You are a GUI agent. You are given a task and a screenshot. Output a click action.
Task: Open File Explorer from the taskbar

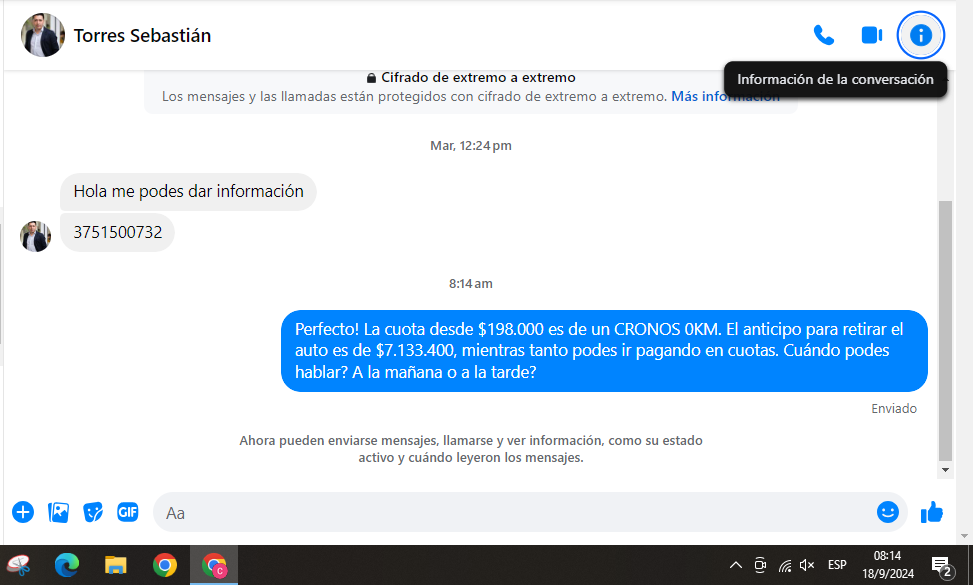tap(116, 565)
